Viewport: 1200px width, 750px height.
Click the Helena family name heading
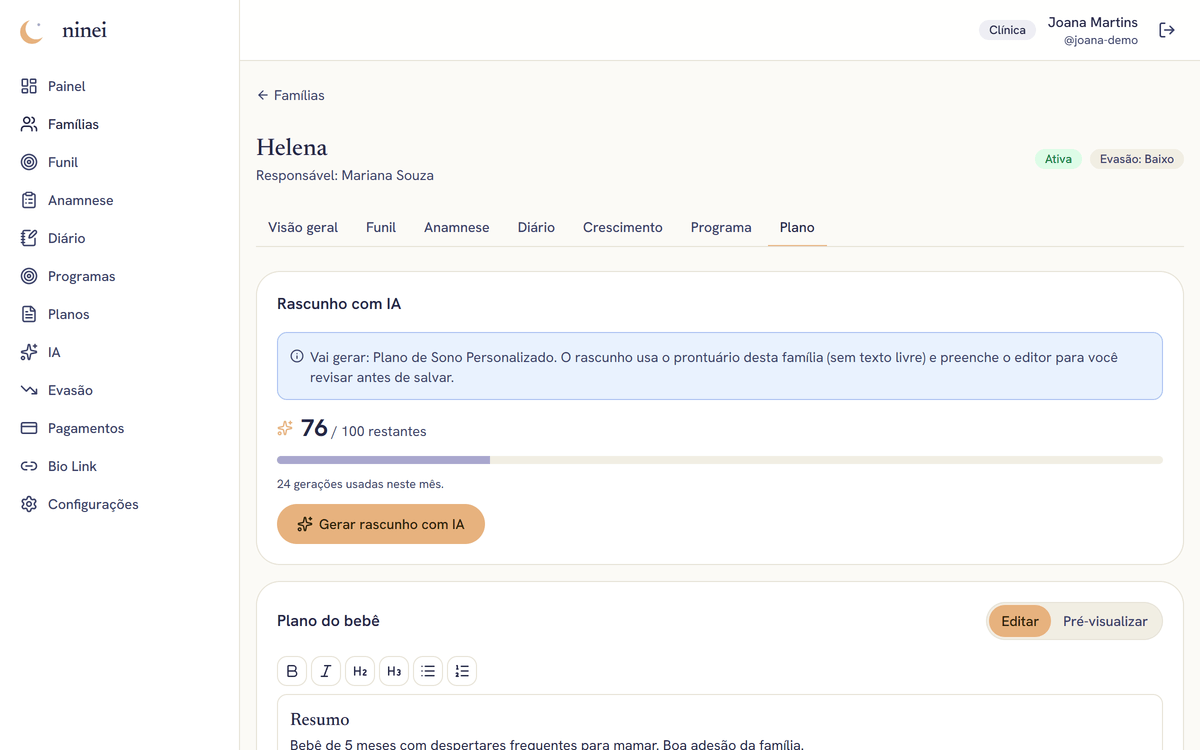pos(292,147)
